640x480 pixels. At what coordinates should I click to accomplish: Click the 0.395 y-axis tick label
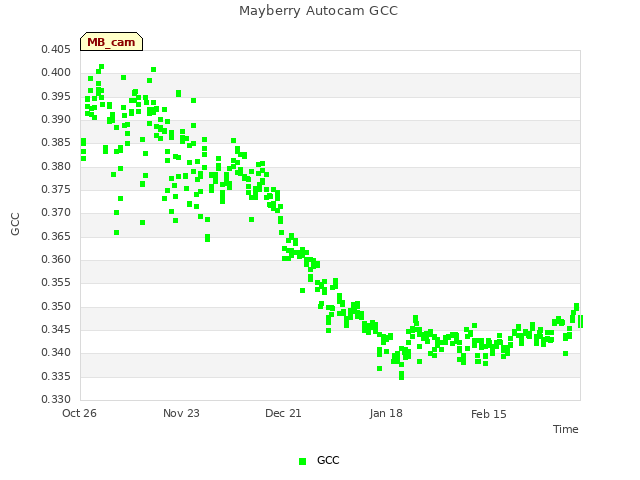pyautogui.click(x=56, y=96)
